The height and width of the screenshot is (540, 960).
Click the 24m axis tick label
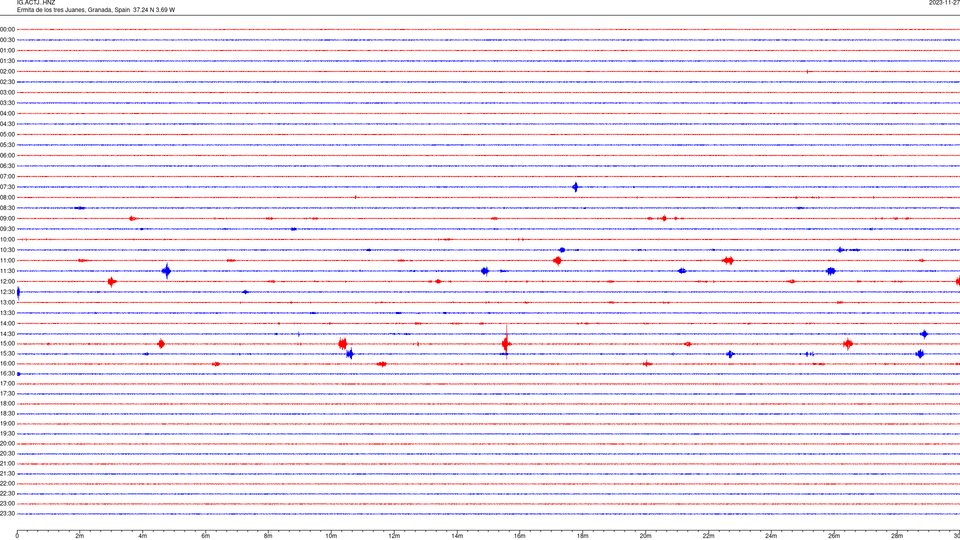[x=771, y=536]
